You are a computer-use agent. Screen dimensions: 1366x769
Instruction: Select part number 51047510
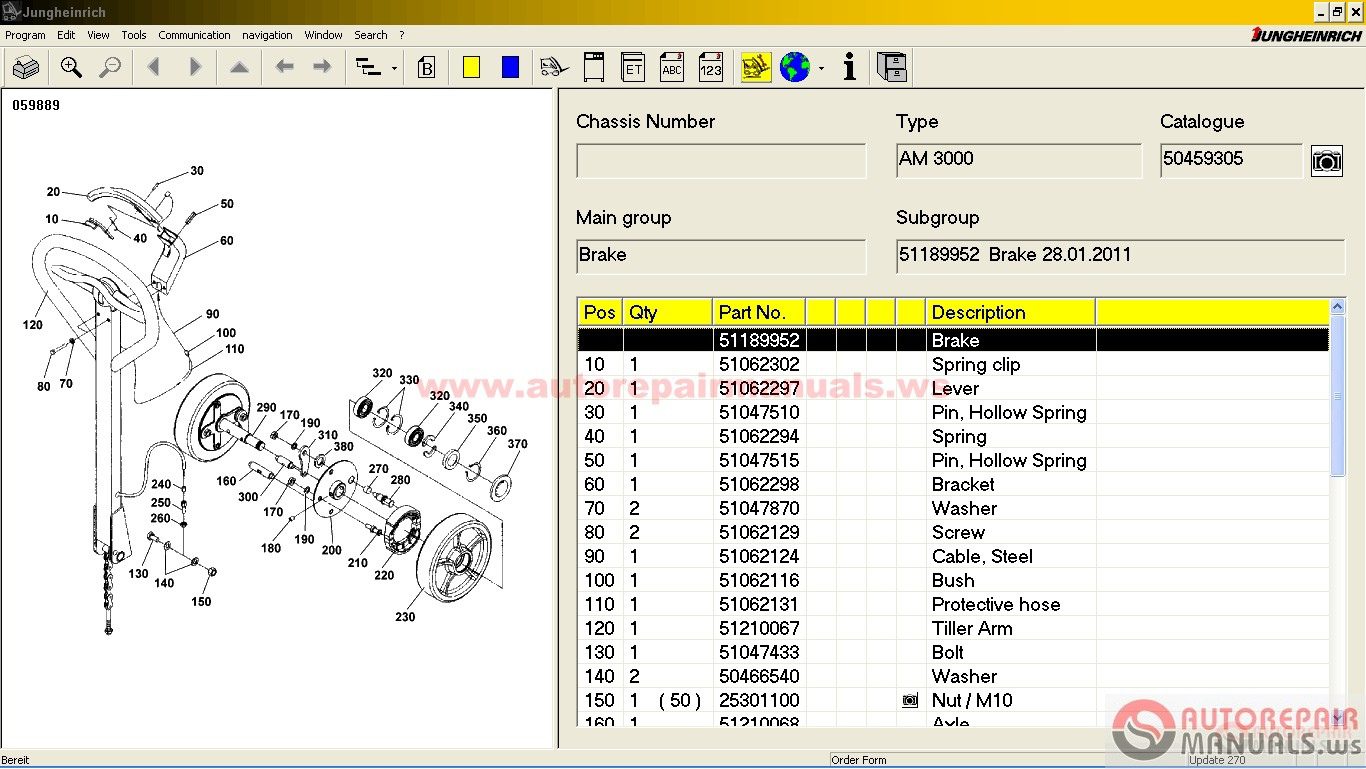(x=759, y=412)
